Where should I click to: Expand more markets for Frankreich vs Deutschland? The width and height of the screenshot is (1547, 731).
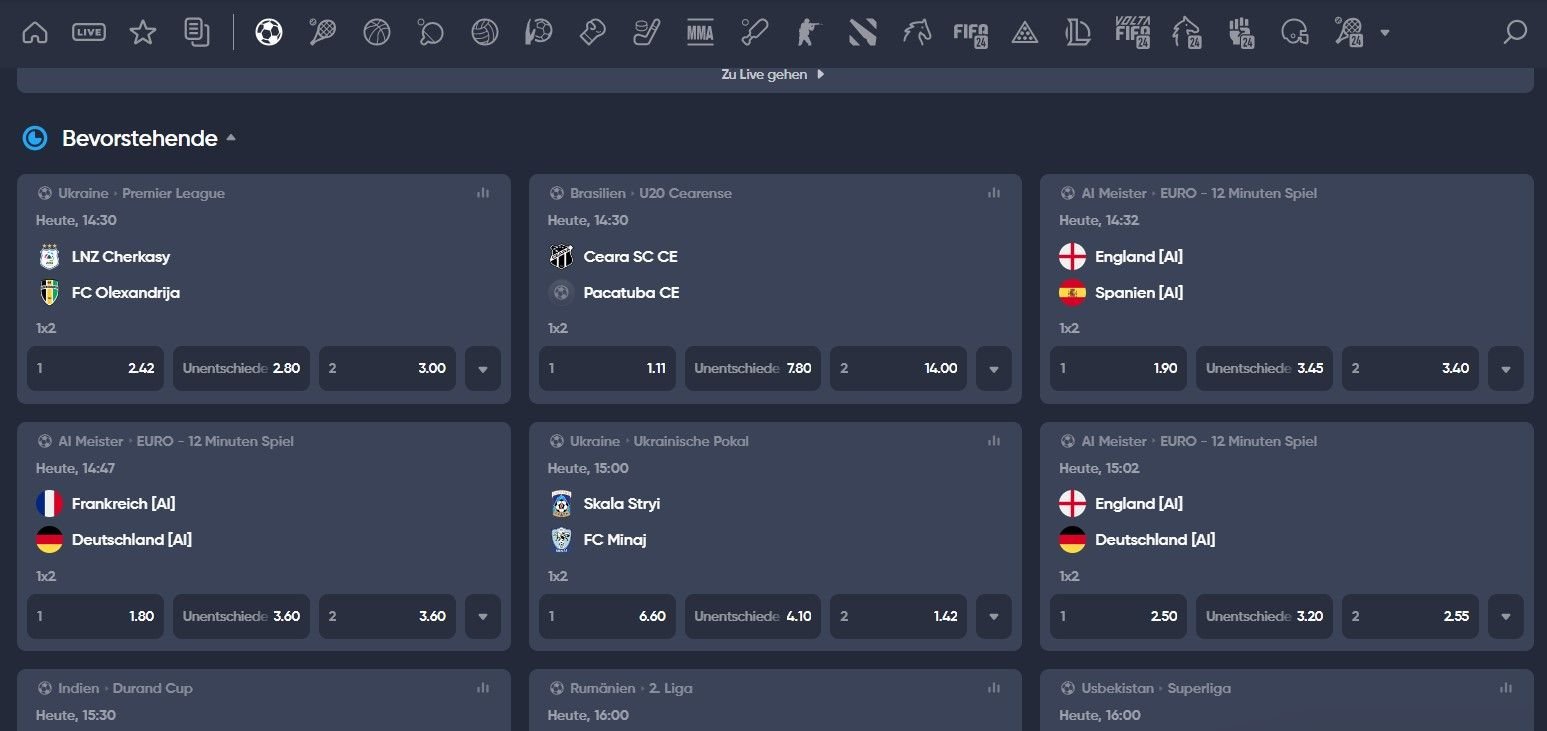click(x=483, y=616)
